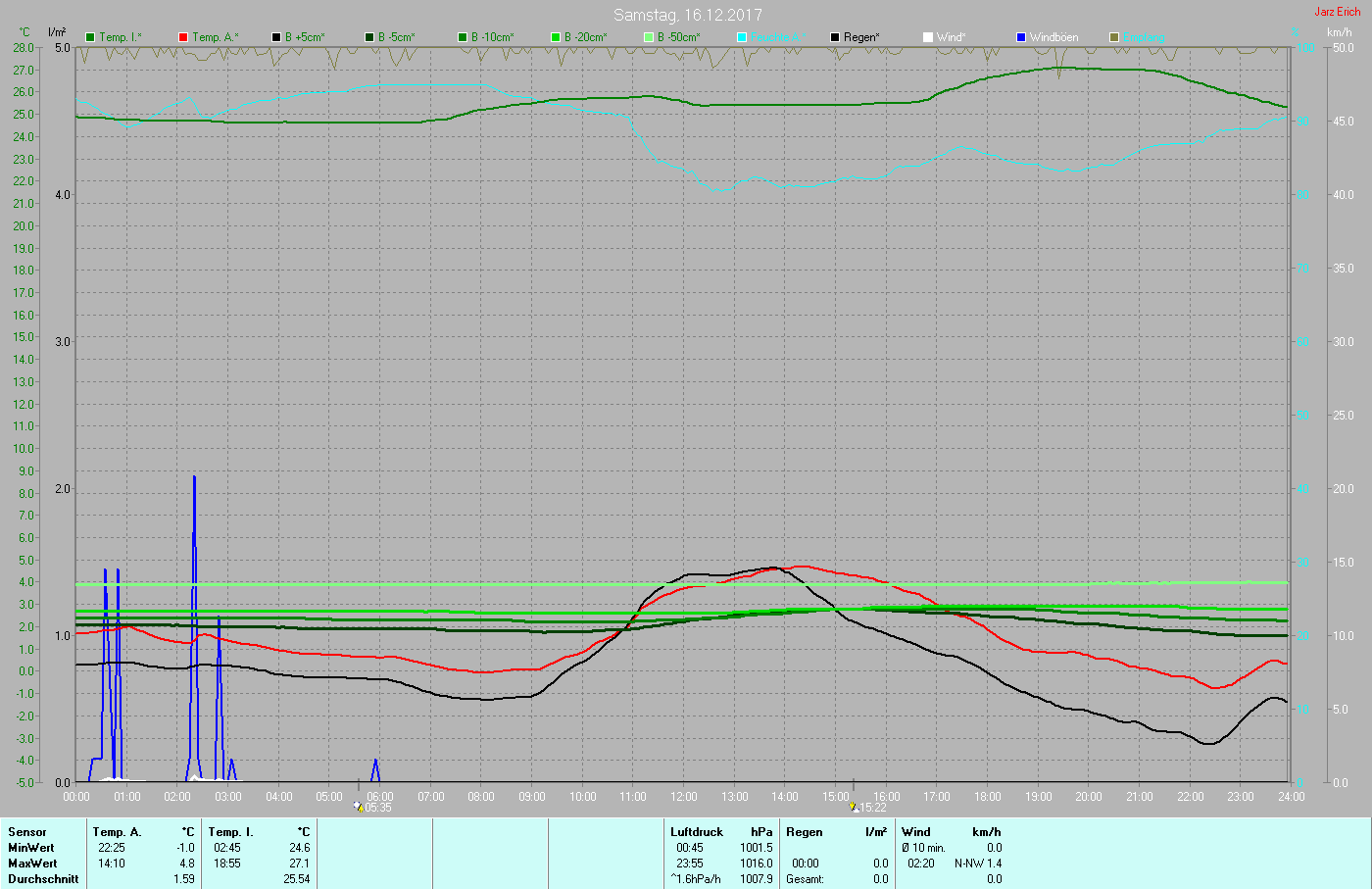1372x889 pixels.
Task: Click the 12:00 time axis marker
Action: (x=684, y=797)
